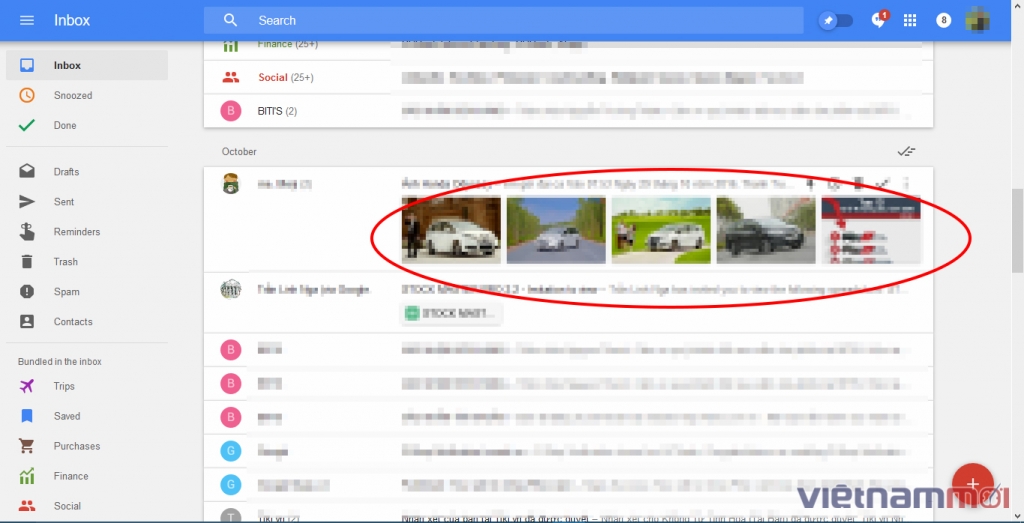Open Contacts in sidebar
The width and height of the screenshot is (1024, 523).
(x=87, y=322)
